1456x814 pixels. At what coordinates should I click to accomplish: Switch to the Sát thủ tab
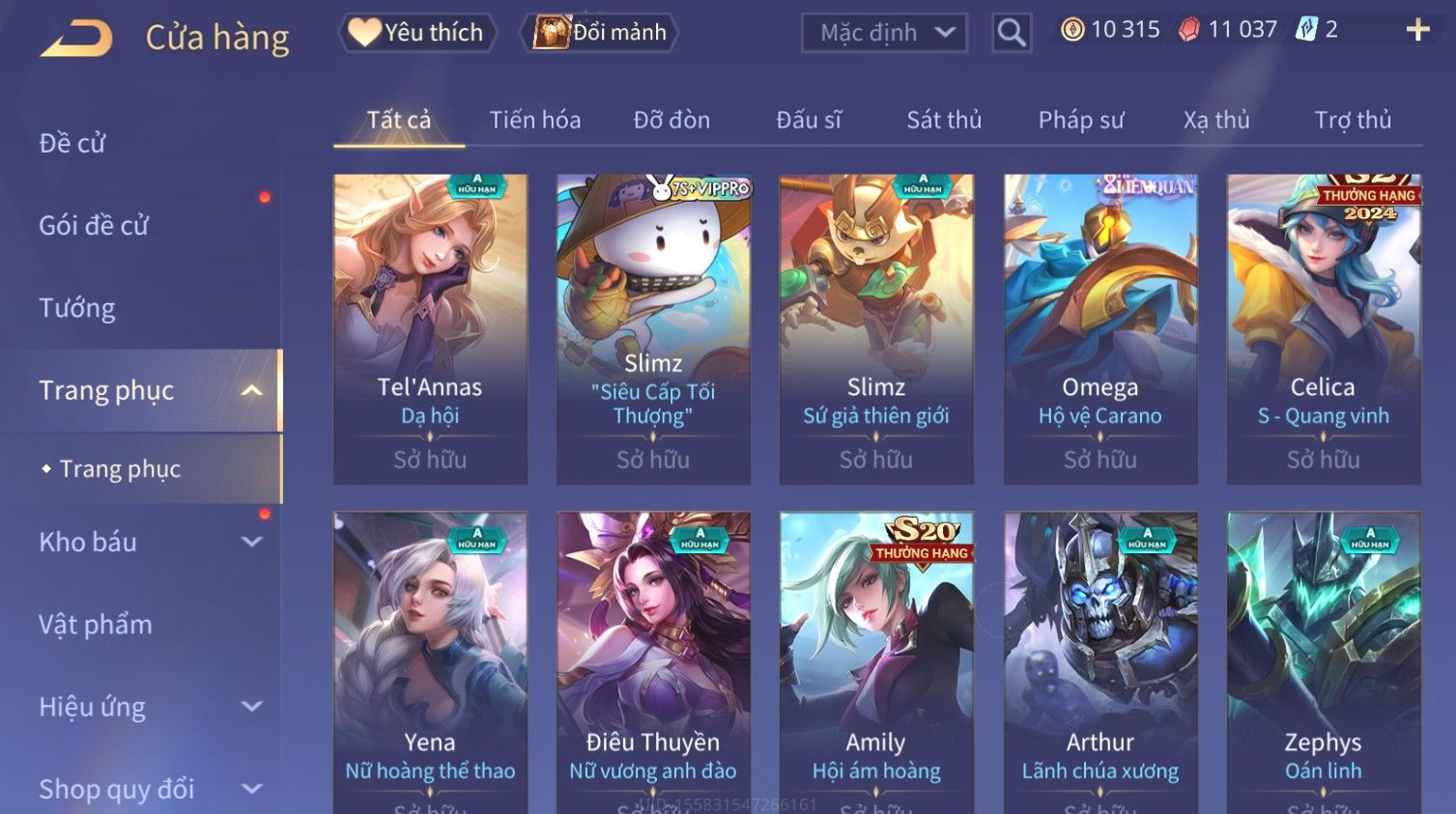point(943,120)
